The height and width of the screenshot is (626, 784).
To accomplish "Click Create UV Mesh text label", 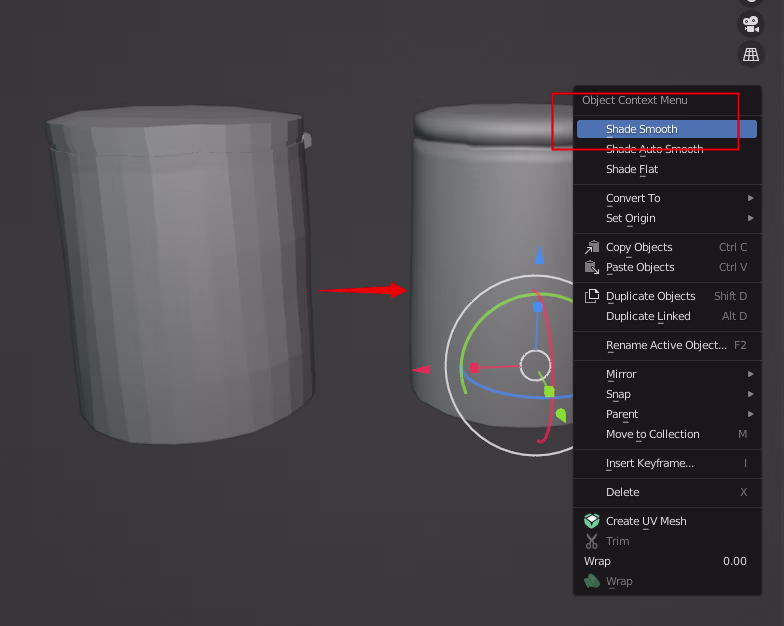I will pyautogui.click(x=646, y=521).
